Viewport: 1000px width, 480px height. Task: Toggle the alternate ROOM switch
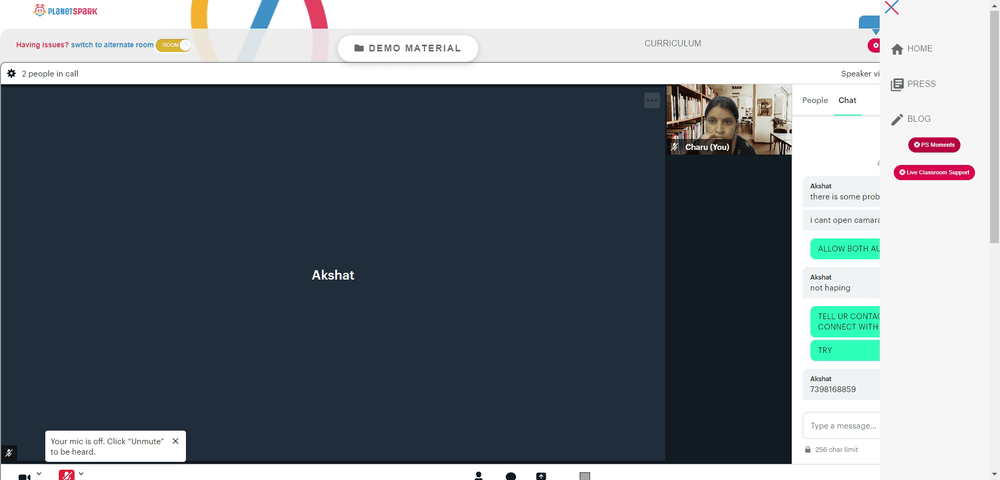coord(173,45)
